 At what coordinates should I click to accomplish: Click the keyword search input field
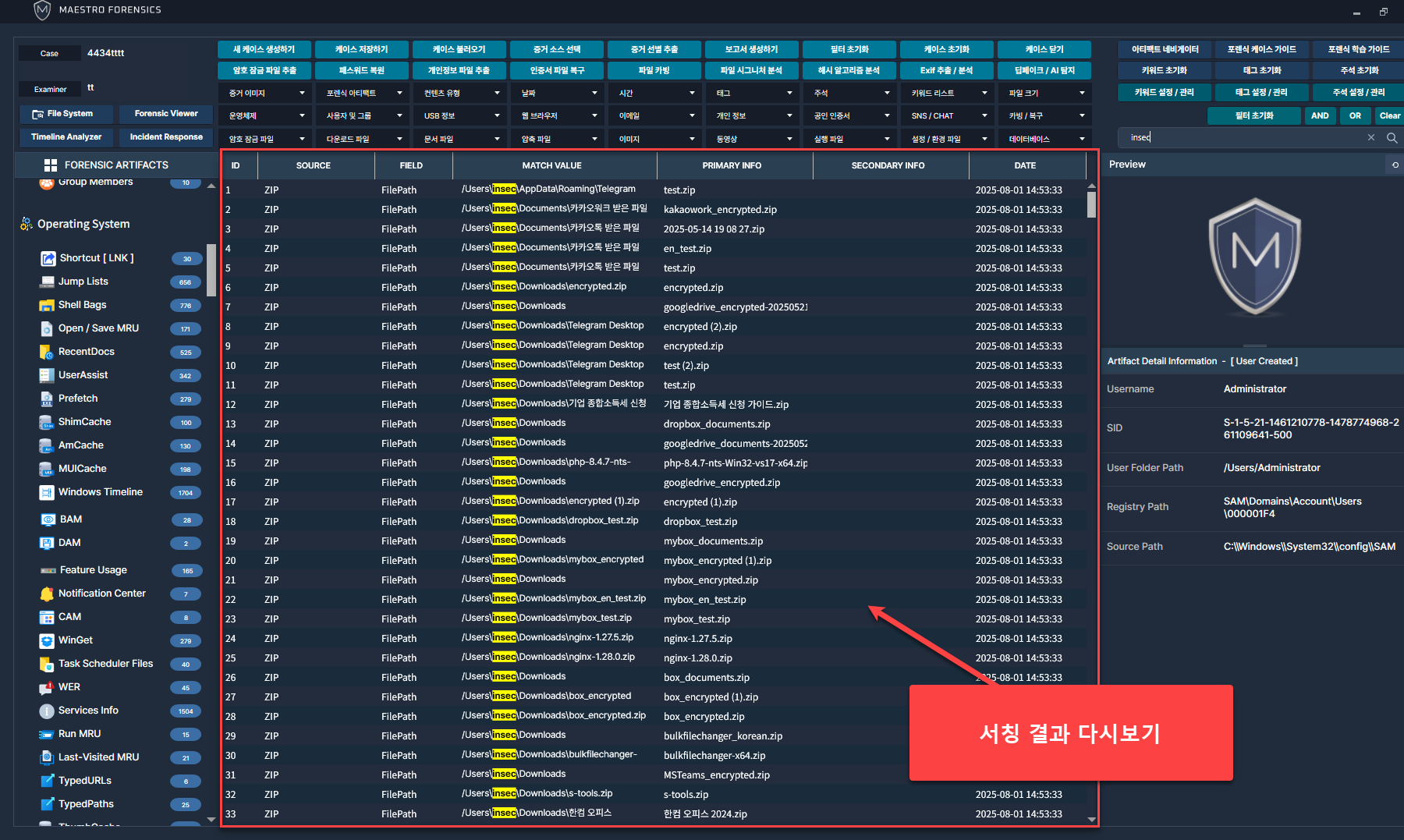pos(1240,137)
